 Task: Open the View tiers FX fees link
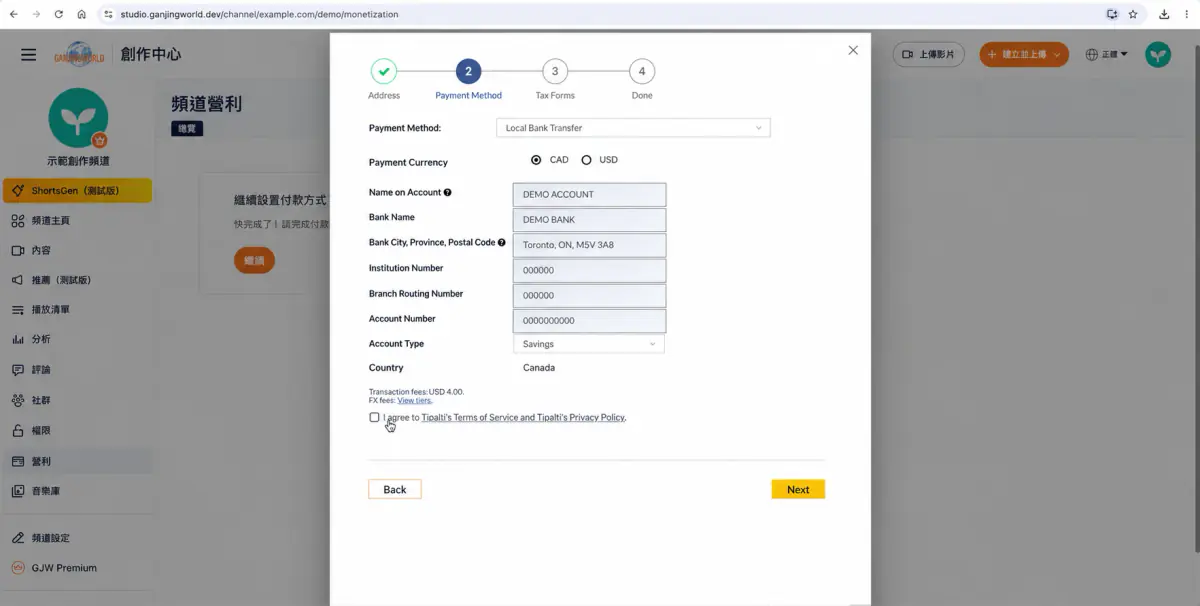point(414,400)
